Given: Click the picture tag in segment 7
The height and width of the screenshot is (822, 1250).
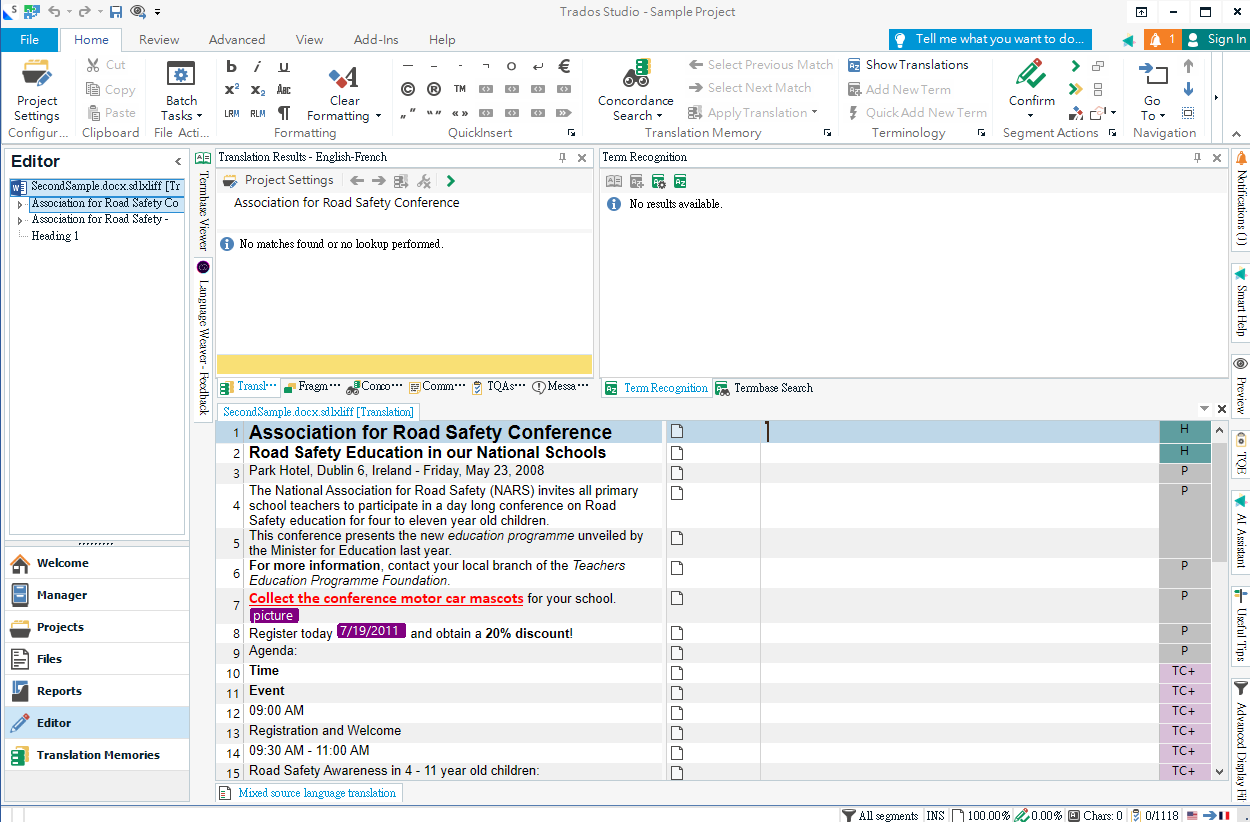Looking at the screenshot, I should pyautogui.click(x=273, y=616).
